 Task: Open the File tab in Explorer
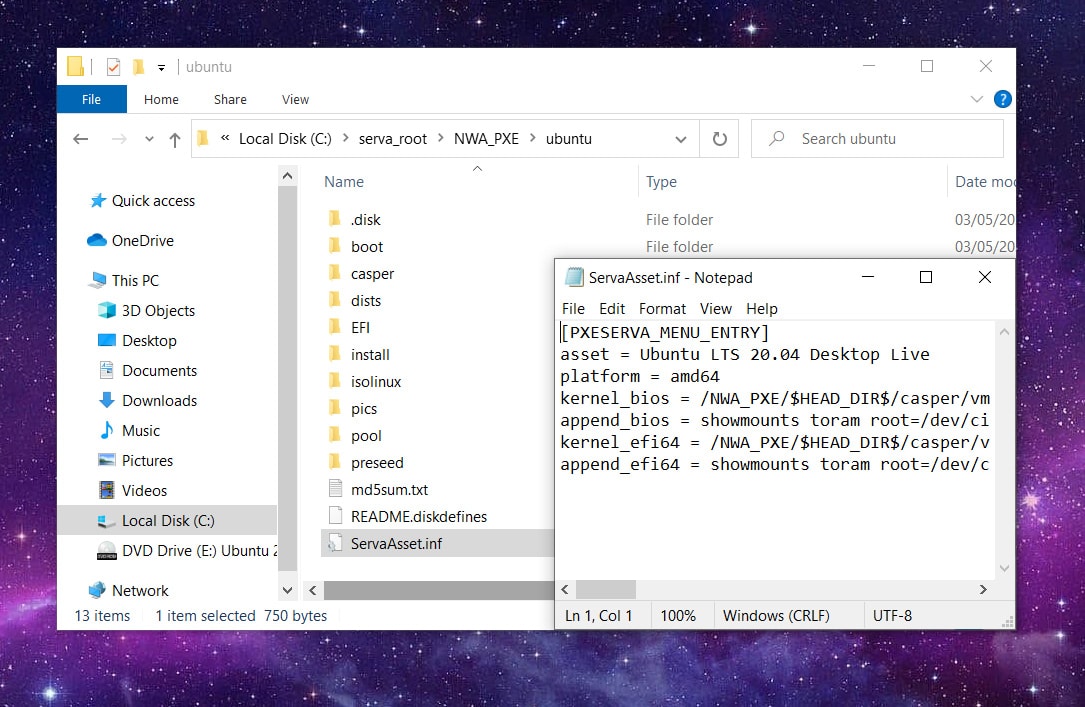(91, 100)
